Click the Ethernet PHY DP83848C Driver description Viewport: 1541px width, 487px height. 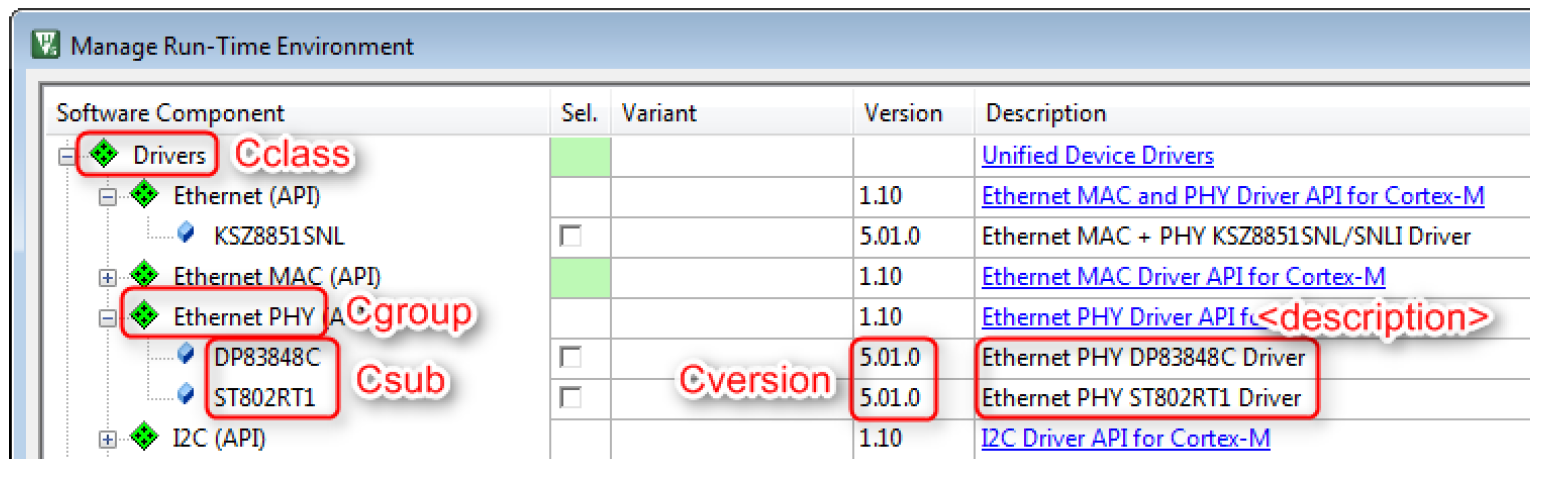[1143, 357]
